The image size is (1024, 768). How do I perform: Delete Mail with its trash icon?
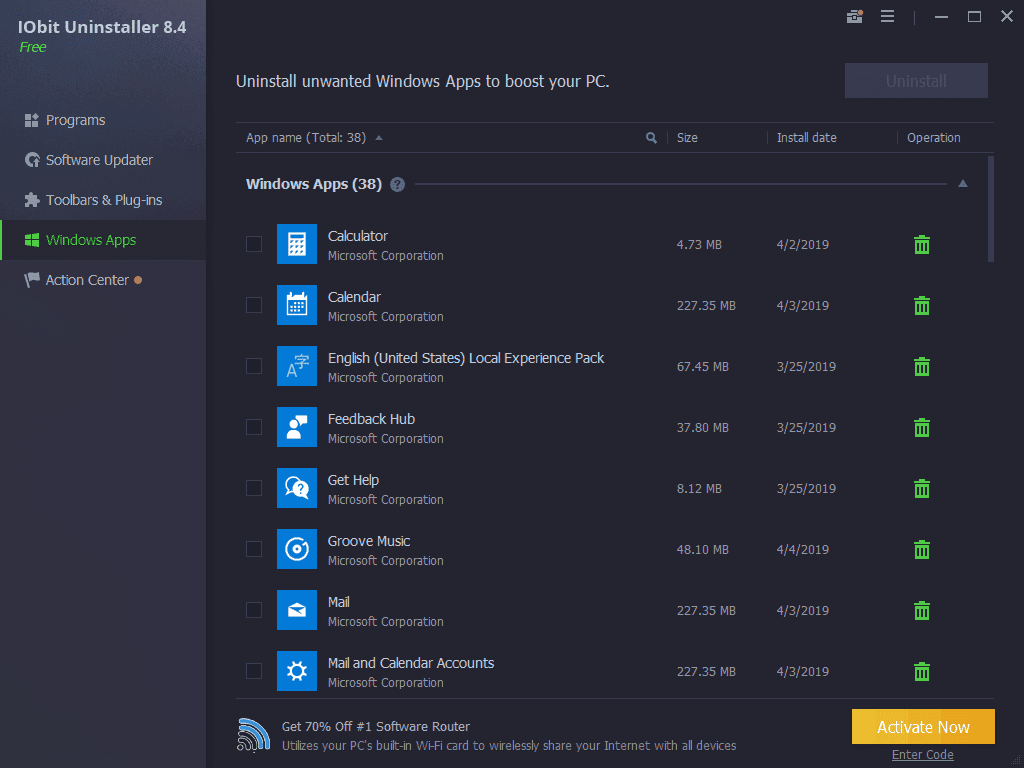click(x=921, y=611)
